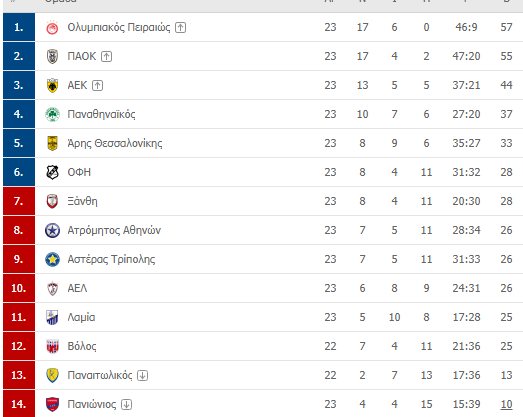Click the blue position 1 rank cell
Viewport: 523px width, 417px height.
click(x=19, y=27)
